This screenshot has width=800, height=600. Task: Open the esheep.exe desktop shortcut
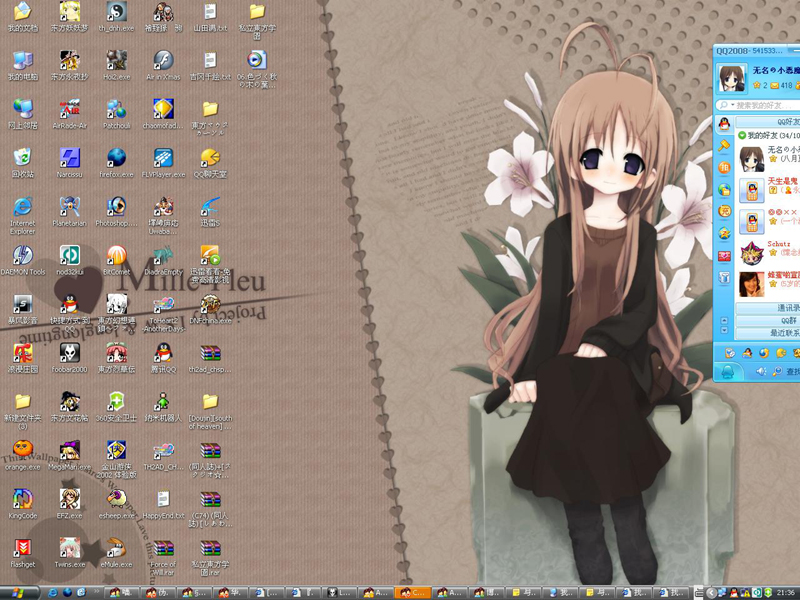tap(116, 505)
